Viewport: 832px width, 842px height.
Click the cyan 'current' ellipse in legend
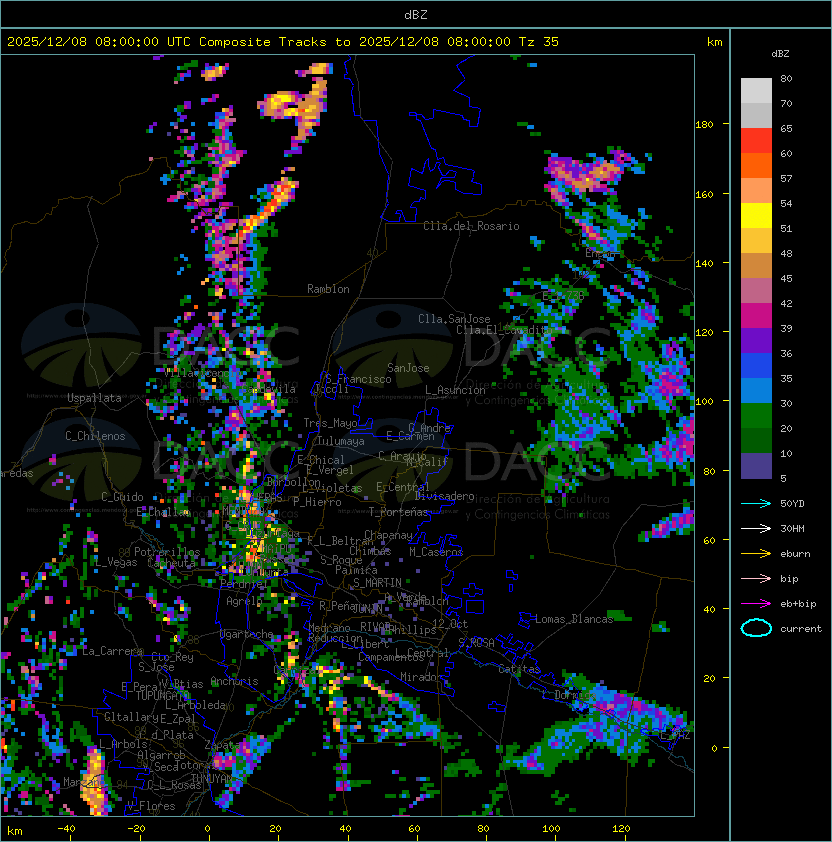pyautogui.click(x=756, y=628)
